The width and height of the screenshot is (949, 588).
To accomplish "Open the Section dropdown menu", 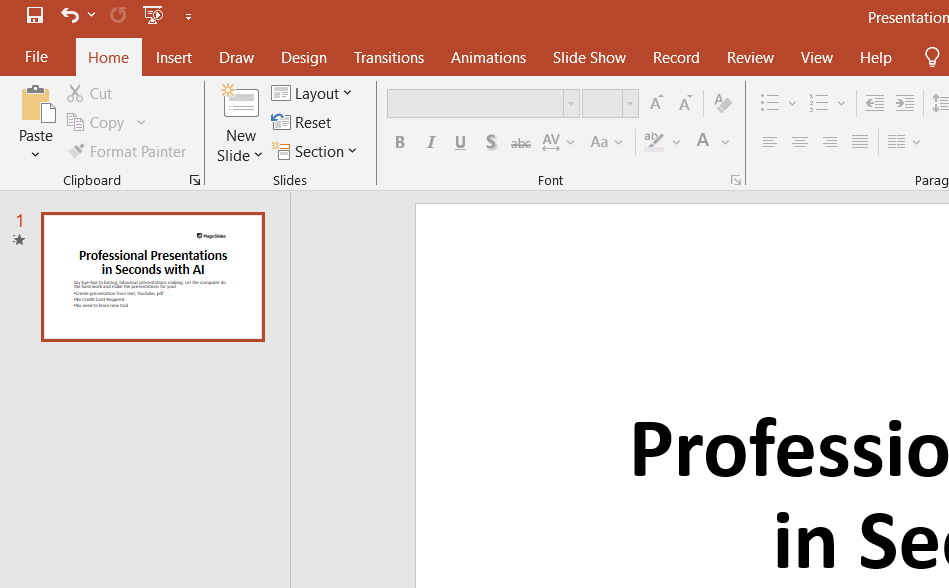I will pos(317,151).
